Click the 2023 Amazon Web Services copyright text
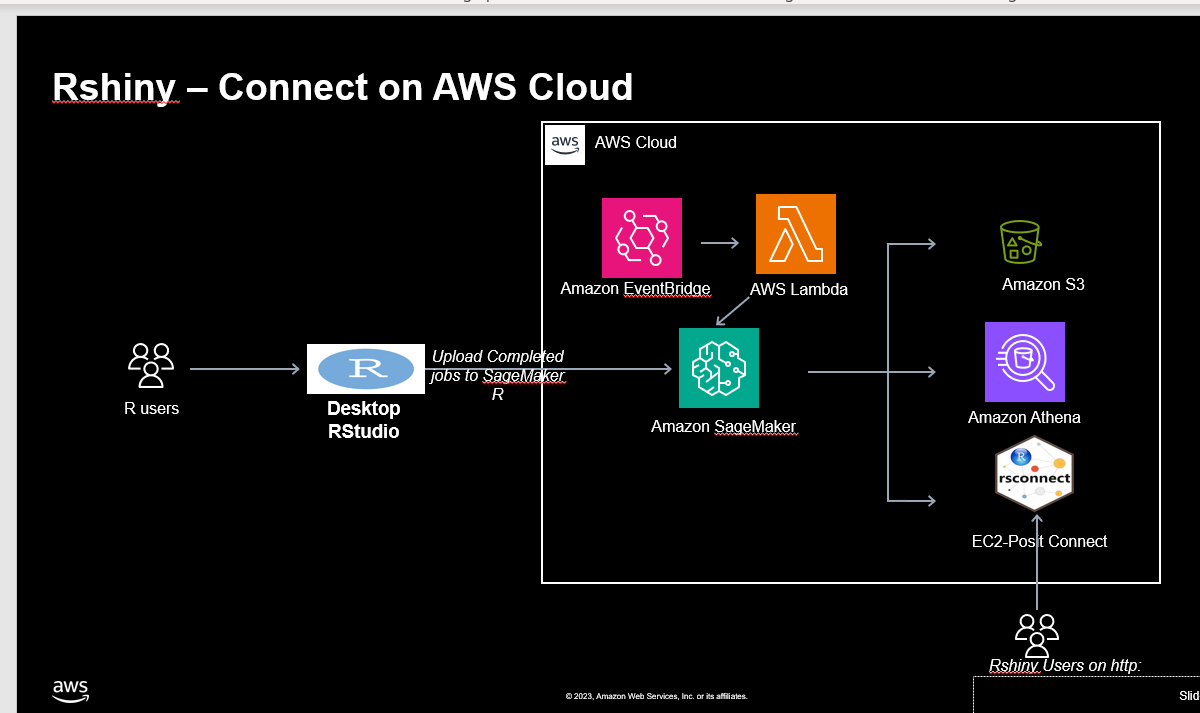Image resolution: width=1200 pixels, height=713 pixels. (x=656, y=696)
